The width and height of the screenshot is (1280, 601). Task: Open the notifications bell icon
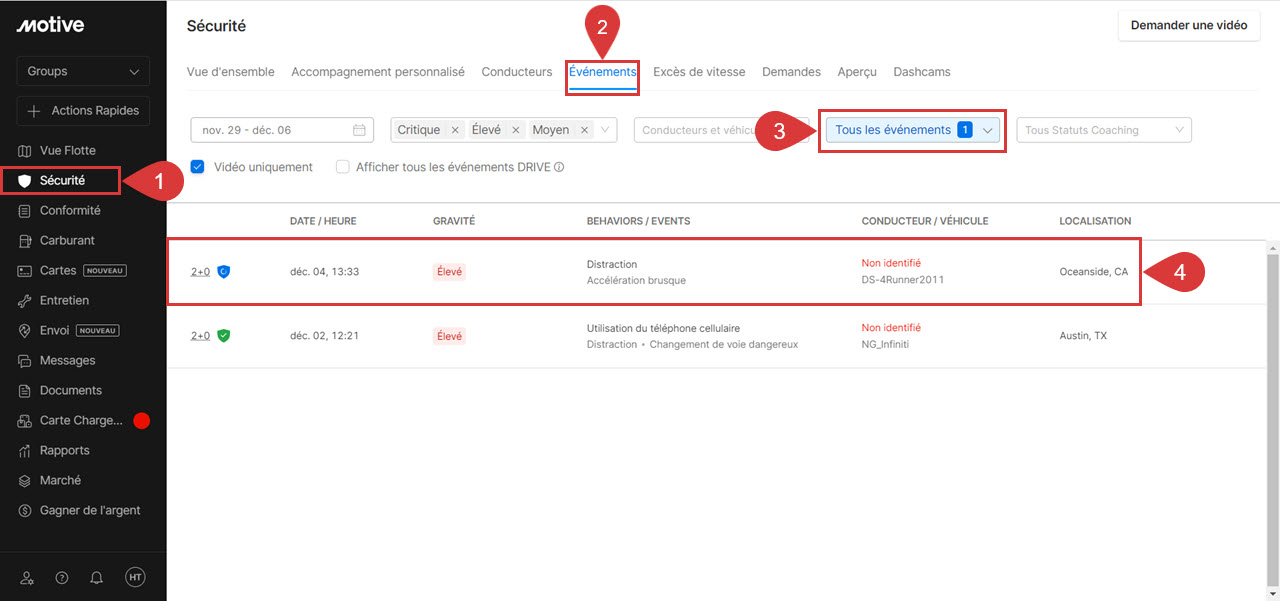pos(97,578)
